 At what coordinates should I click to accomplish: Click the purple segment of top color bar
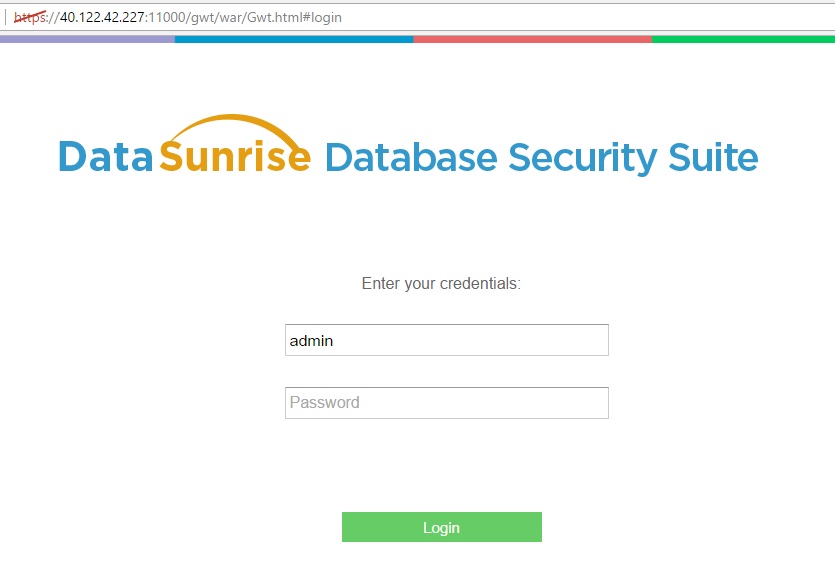(x=87, y=39)
